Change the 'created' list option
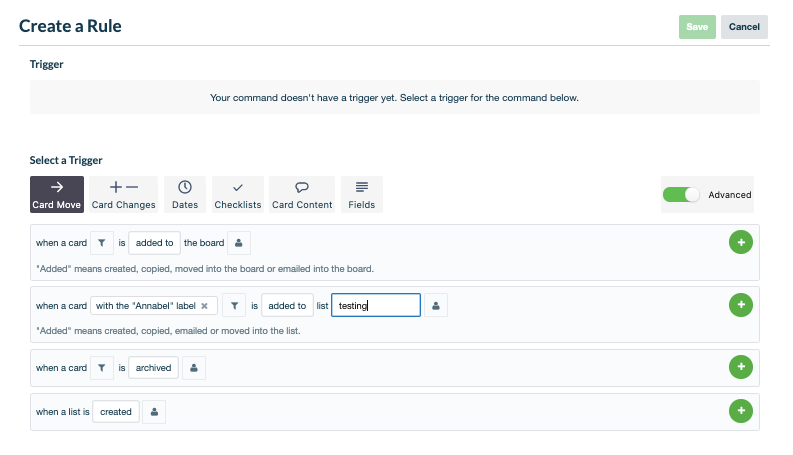The height and width of the screenshot is (455, 793). coord(116,412)
